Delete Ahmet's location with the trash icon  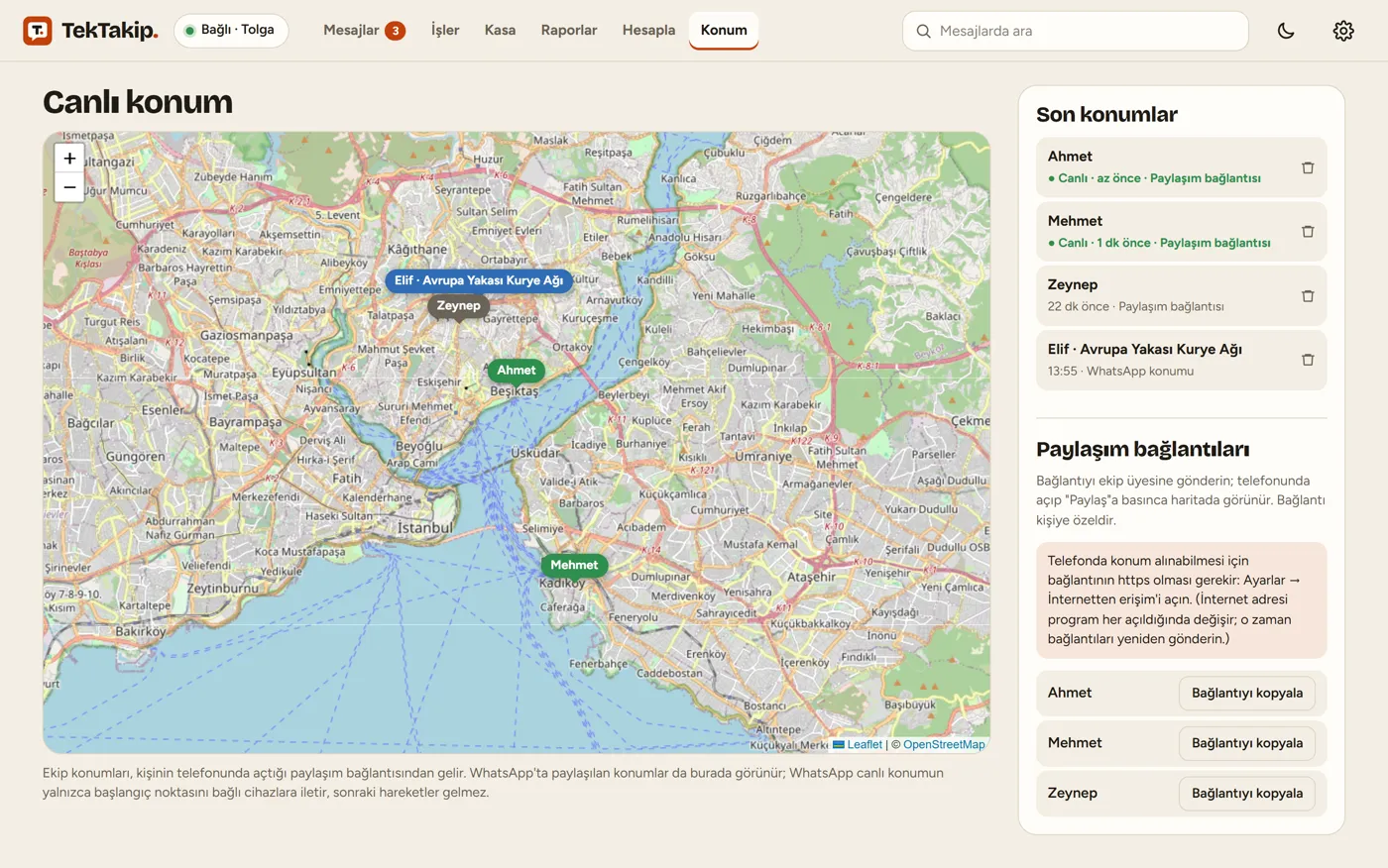[x=1308, y=167]
